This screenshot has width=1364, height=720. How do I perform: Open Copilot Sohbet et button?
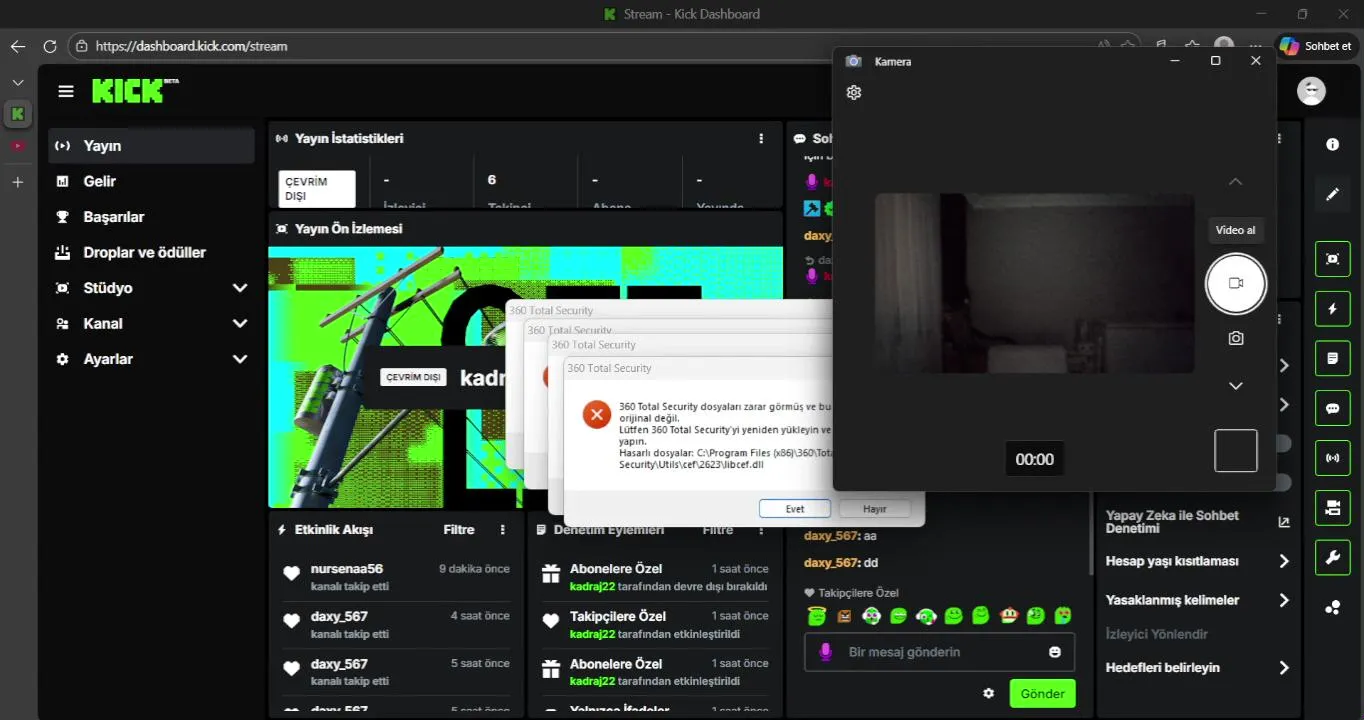[1317, 46]
